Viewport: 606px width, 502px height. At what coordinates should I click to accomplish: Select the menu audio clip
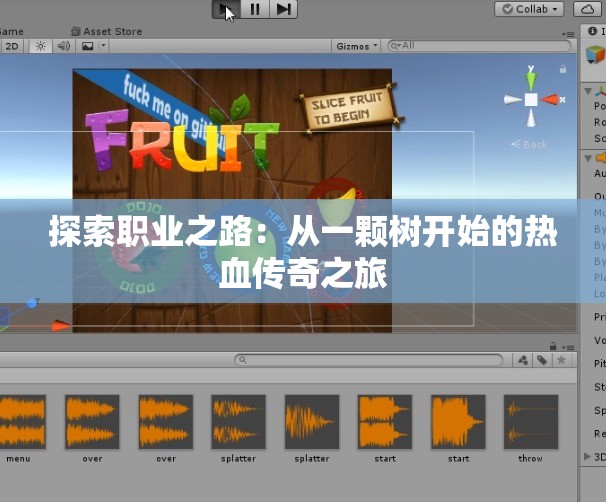(x=22, y=422)
